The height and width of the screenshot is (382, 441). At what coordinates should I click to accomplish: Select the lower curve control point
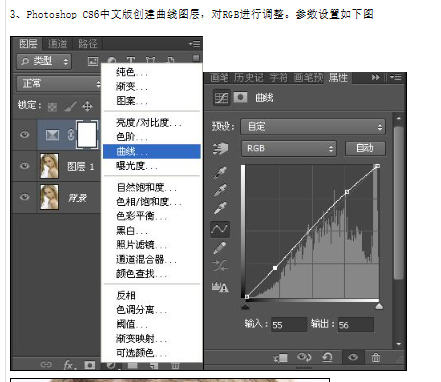pyautogui.click(x=275, y=268)
